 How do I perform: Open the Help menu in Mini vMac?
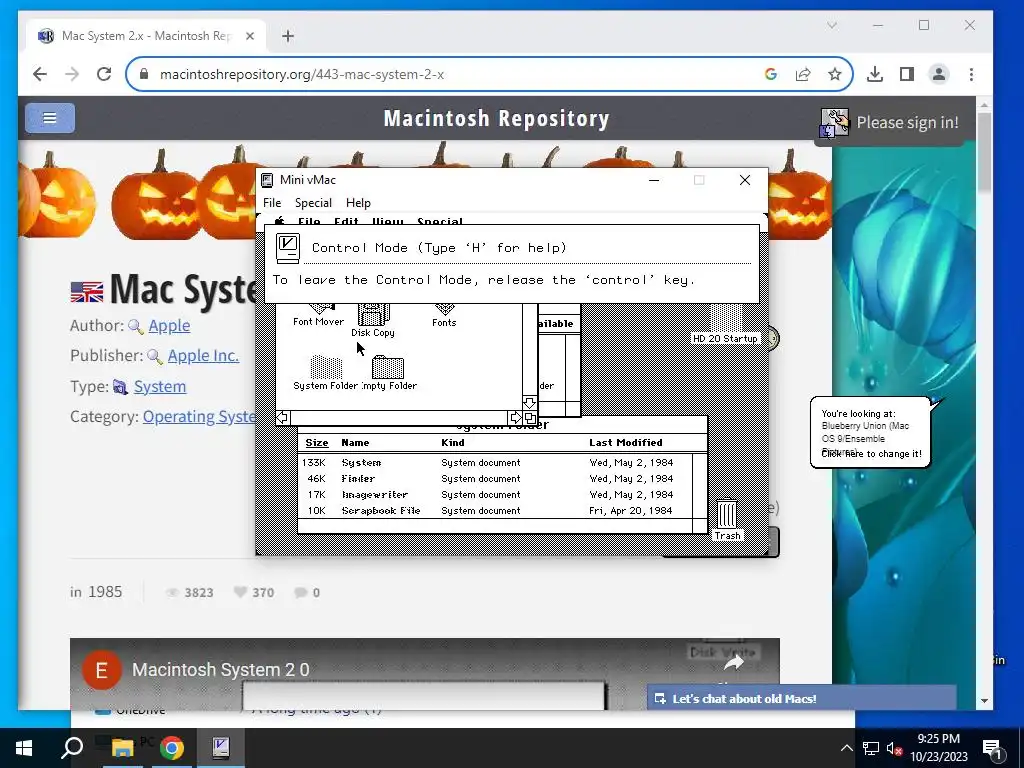click(x=358, y=203)
